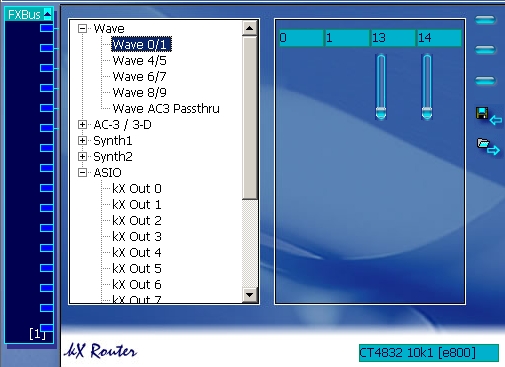This screenshot has height=367, width=505.
Task: Collapse the Wave tree node
Action: [82, 29]
